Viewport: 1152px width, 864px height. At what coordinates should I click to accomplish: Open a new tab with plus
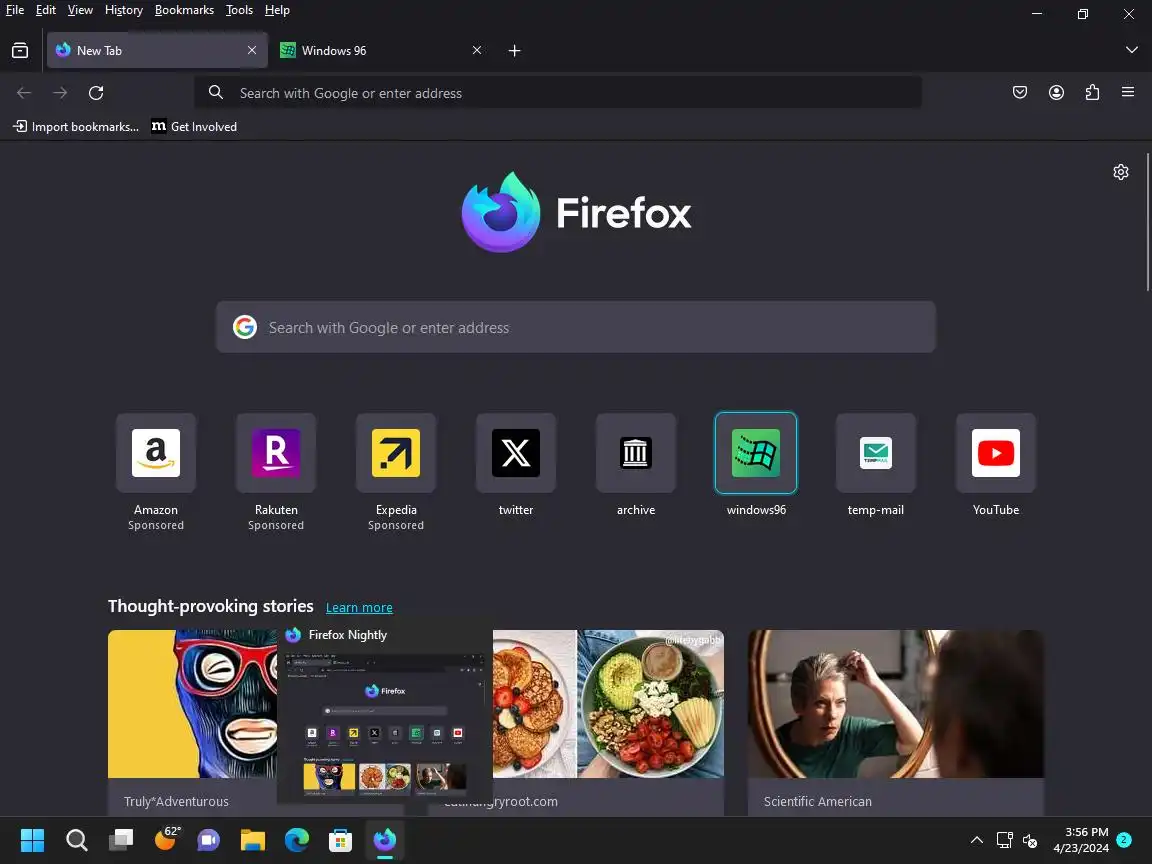(x=514, y=51)
